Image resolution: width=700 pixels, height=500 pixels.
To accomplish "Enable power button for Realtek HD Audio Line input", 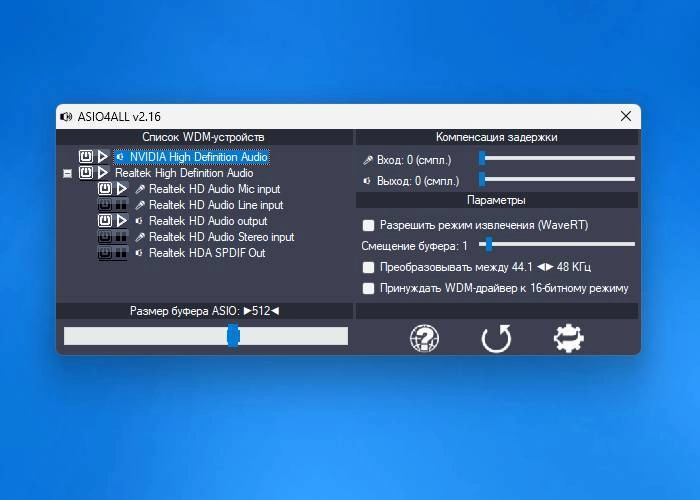I will (x=105, y=205).
